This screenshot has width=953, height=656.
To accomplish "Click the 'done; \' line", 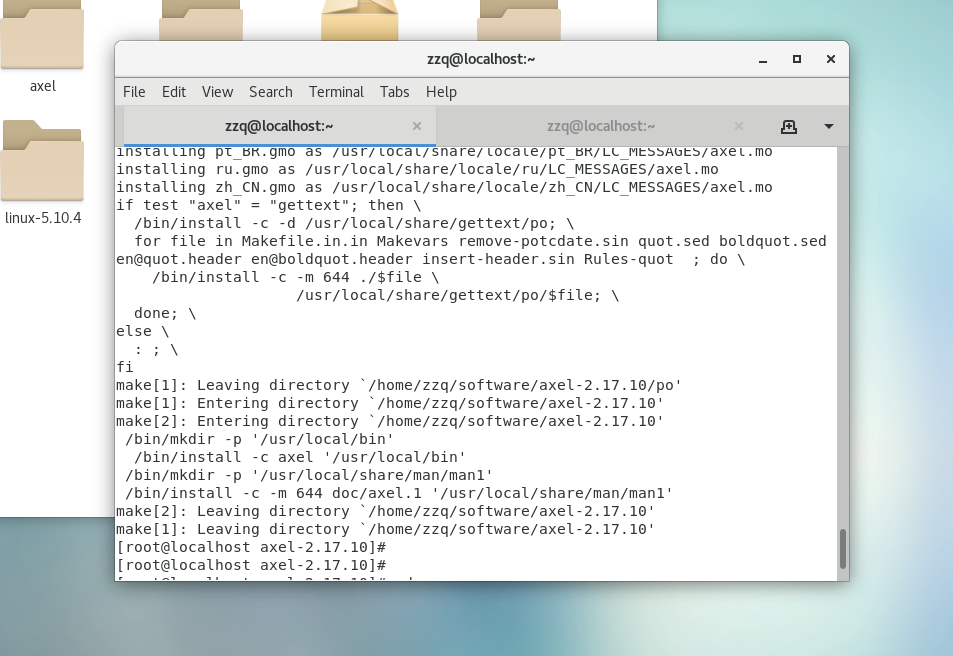I will click(x=165, y=313).
